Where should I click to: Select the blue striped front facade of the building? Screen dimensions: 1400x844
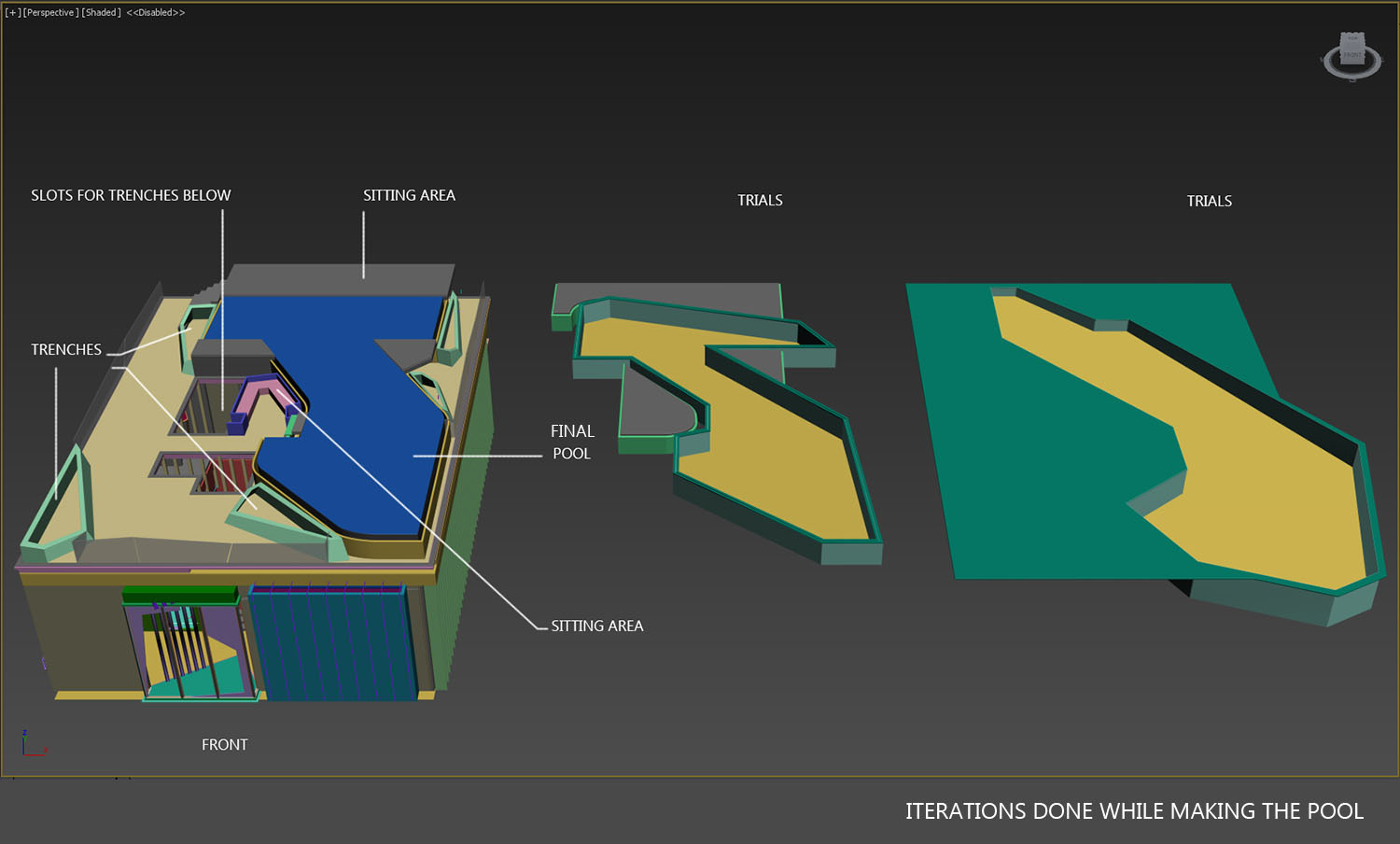[331, 643]
